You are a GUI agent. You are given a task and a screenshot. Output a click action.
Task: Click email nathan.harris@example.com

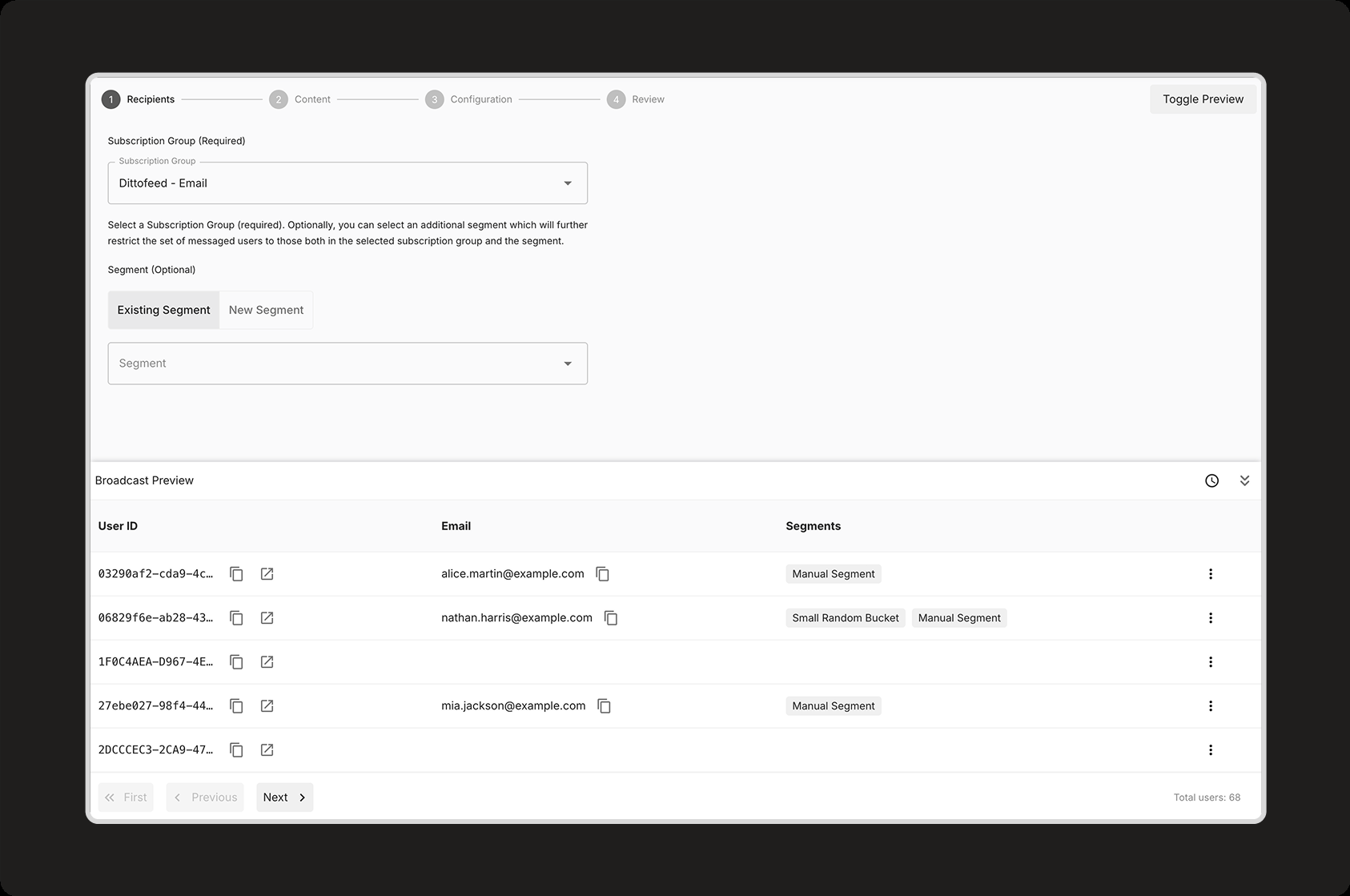(x=517, y=618)
